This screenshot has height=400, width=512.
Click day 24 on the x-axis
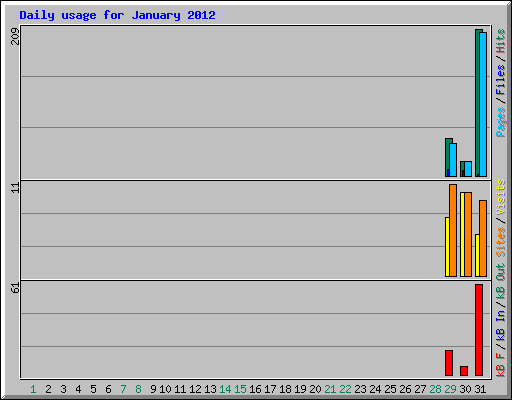point(375,389)
